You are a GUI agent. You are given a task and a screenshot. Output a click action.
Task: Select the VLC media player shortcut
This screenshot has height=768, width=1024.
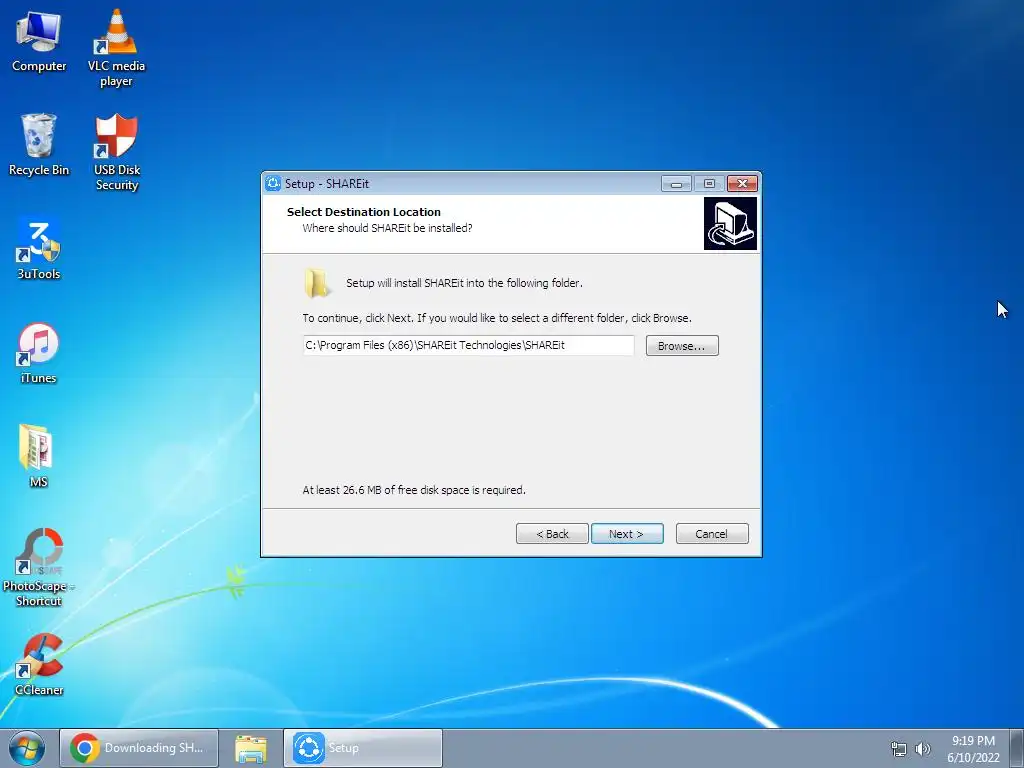[116, 47]
